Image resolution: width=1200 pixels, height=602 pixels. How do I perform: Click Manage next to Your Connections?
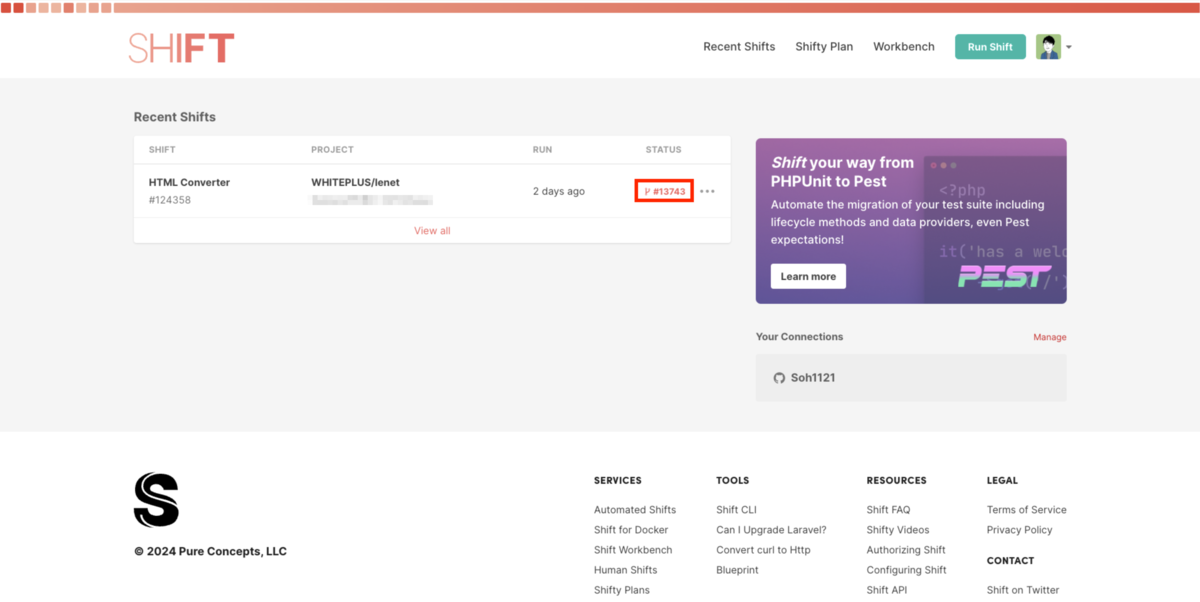(1050, 338)
